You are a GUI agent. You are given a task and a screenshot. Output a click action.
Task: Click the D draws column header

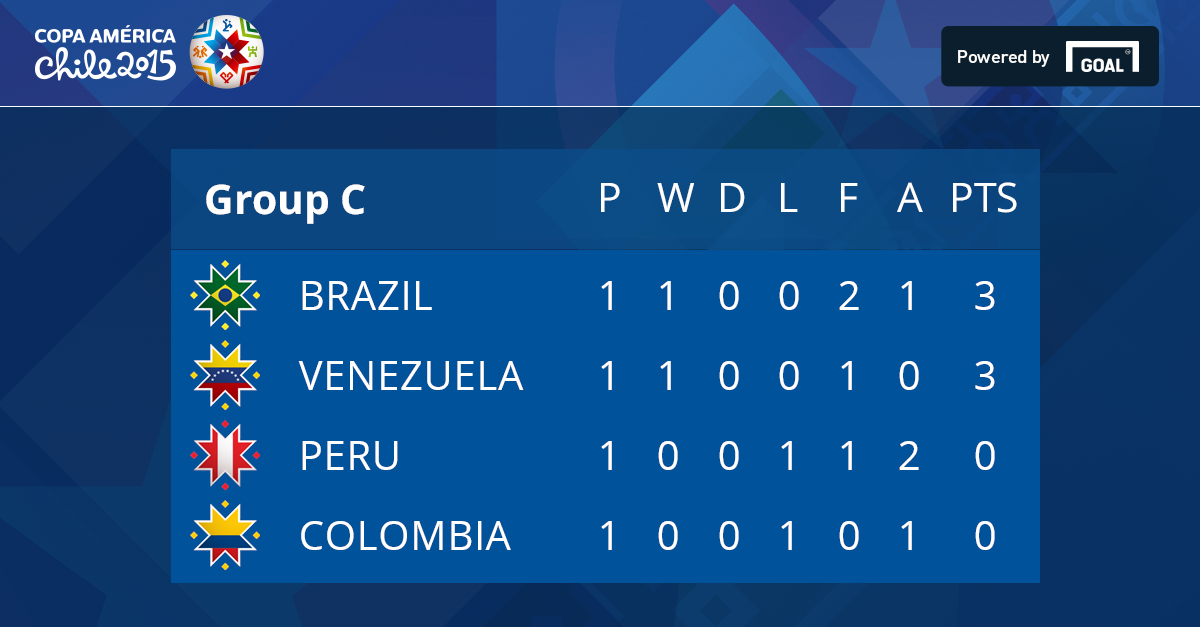tap(732, 199)
